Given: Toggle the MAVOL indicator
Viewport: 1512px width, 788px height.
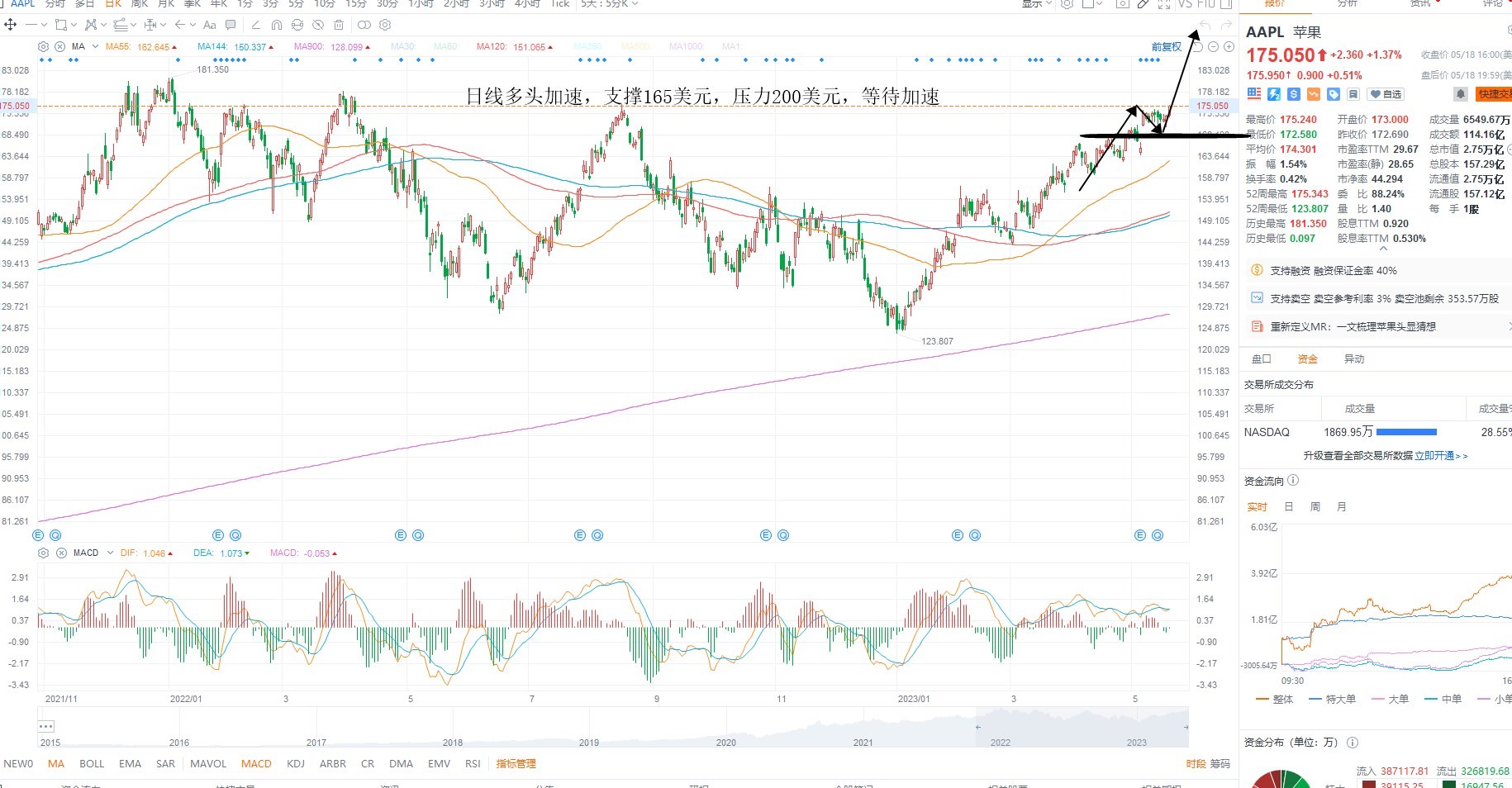Looking at the screenshot, I should click(208, 764).
